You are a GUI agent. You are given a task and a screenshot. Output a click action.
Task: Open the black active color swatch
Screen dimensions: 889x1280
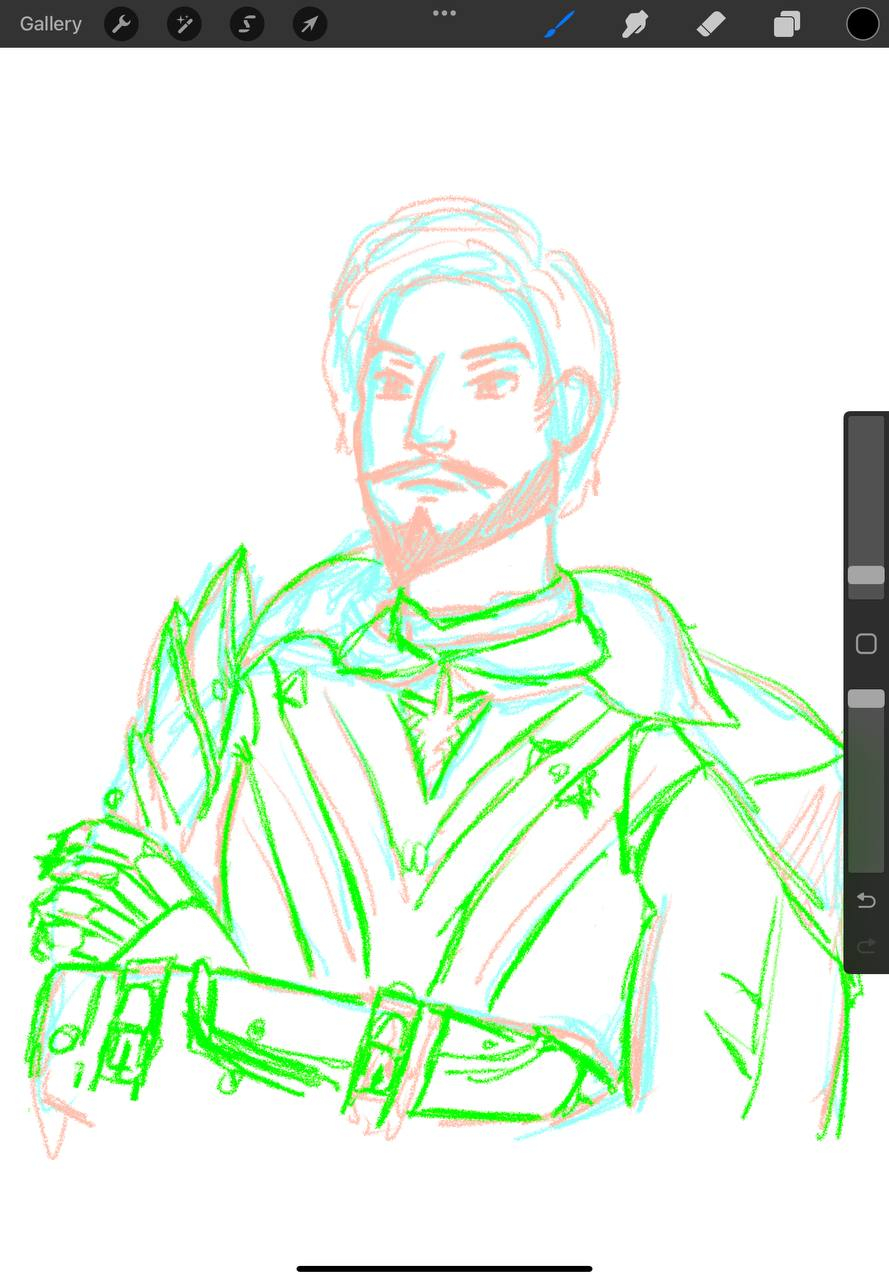[862, 24]
